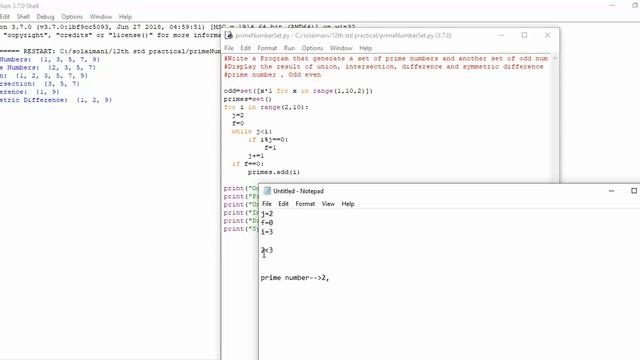Image resolution: width=640 pixels, height=360 pixels.
Task: Click the 'primes=set()' line in editor
Action: 247,99
